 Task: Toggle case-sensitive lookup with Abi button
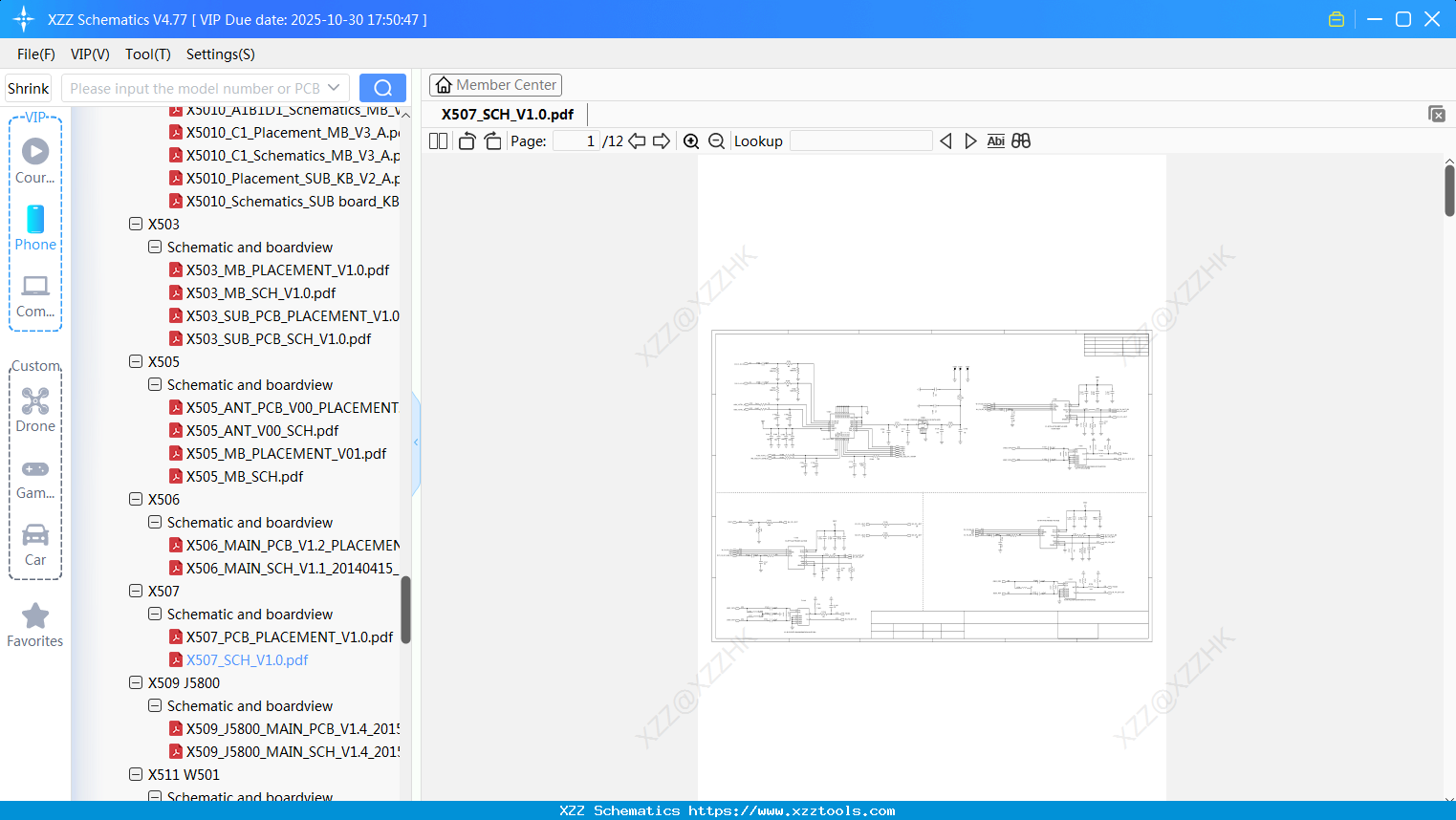click(995, 140)
